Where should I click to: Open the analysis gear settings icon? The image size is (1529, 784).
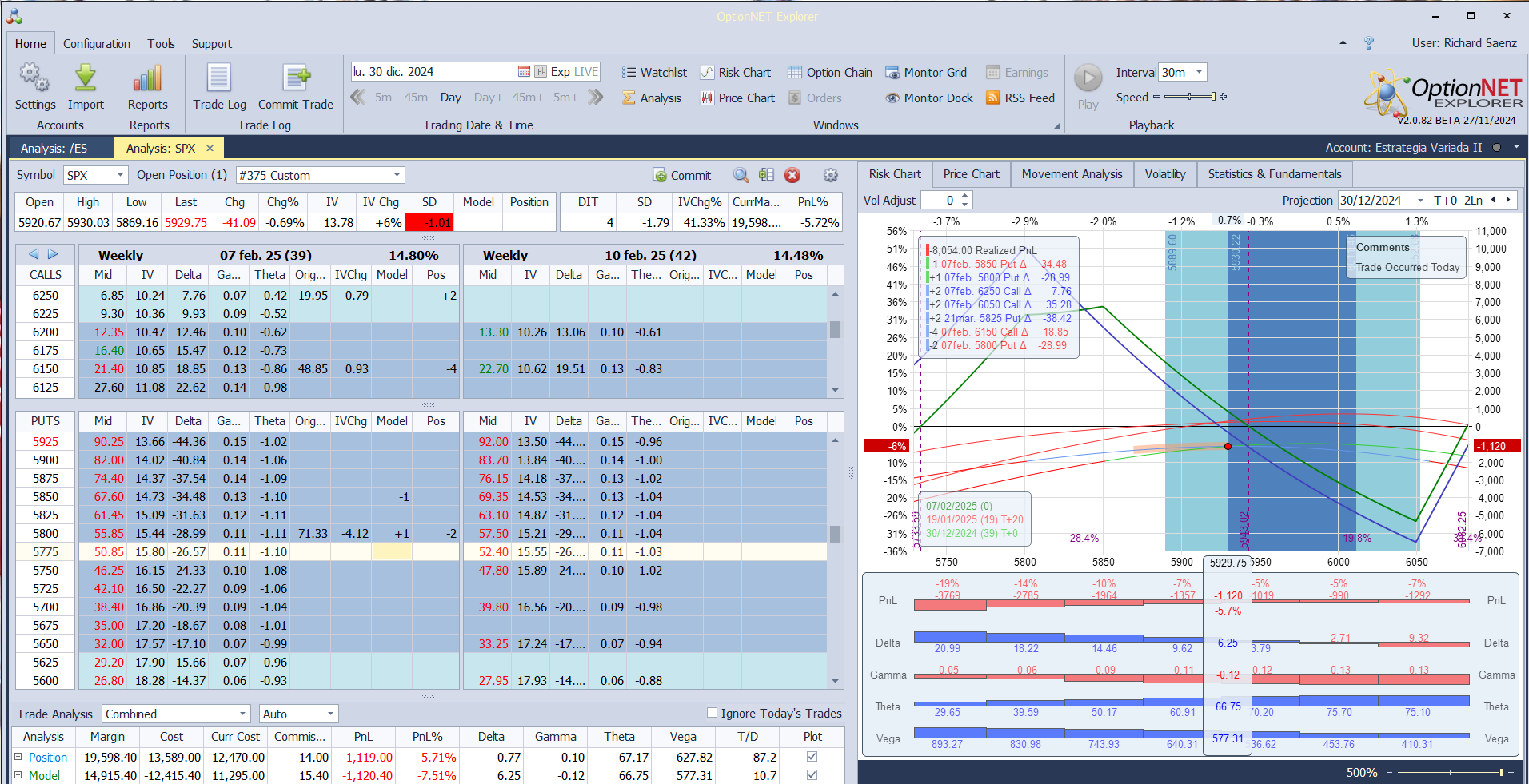tap(831, 175)
